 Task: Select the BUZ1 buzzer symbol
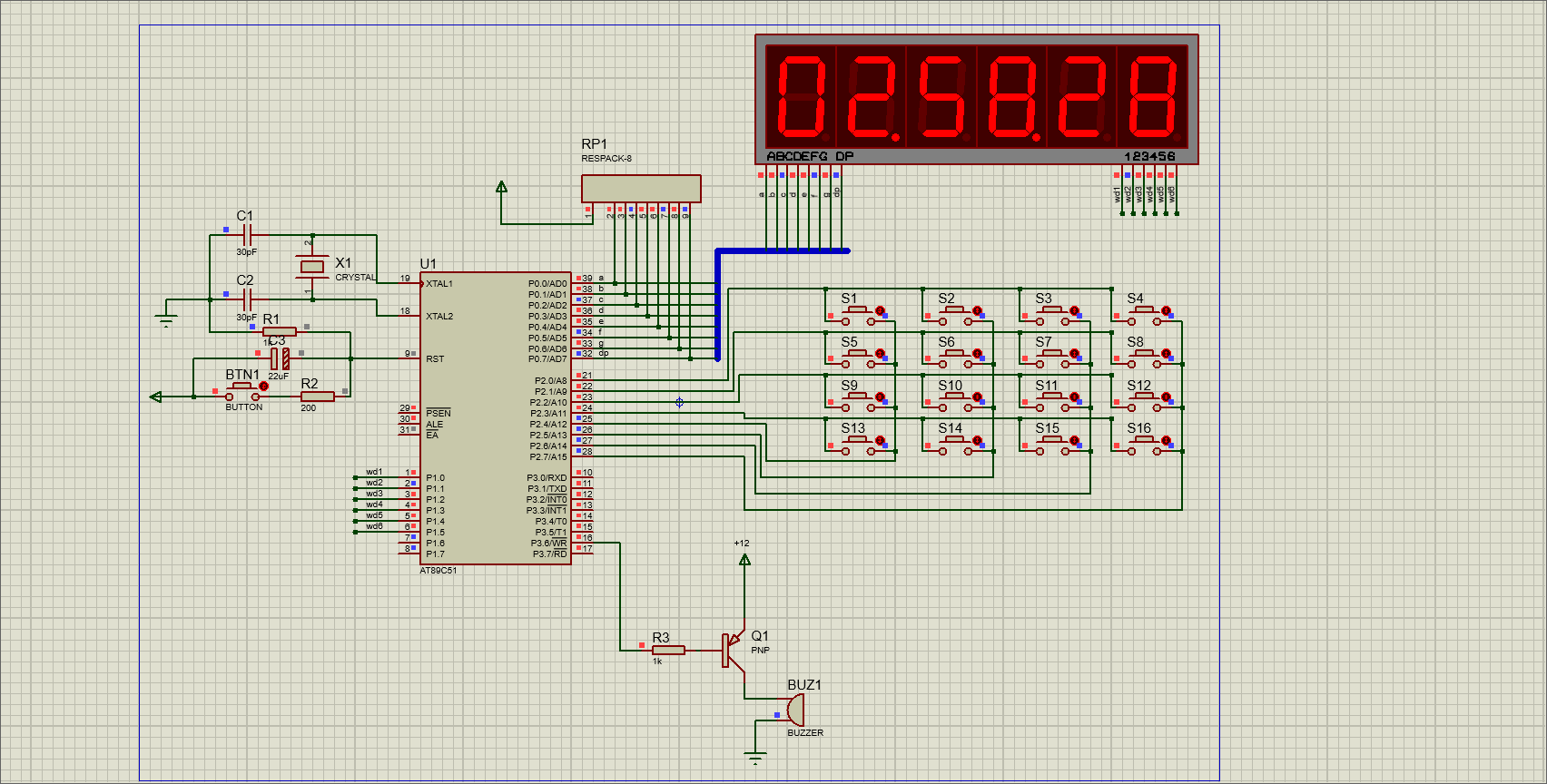tap(794, 709)
